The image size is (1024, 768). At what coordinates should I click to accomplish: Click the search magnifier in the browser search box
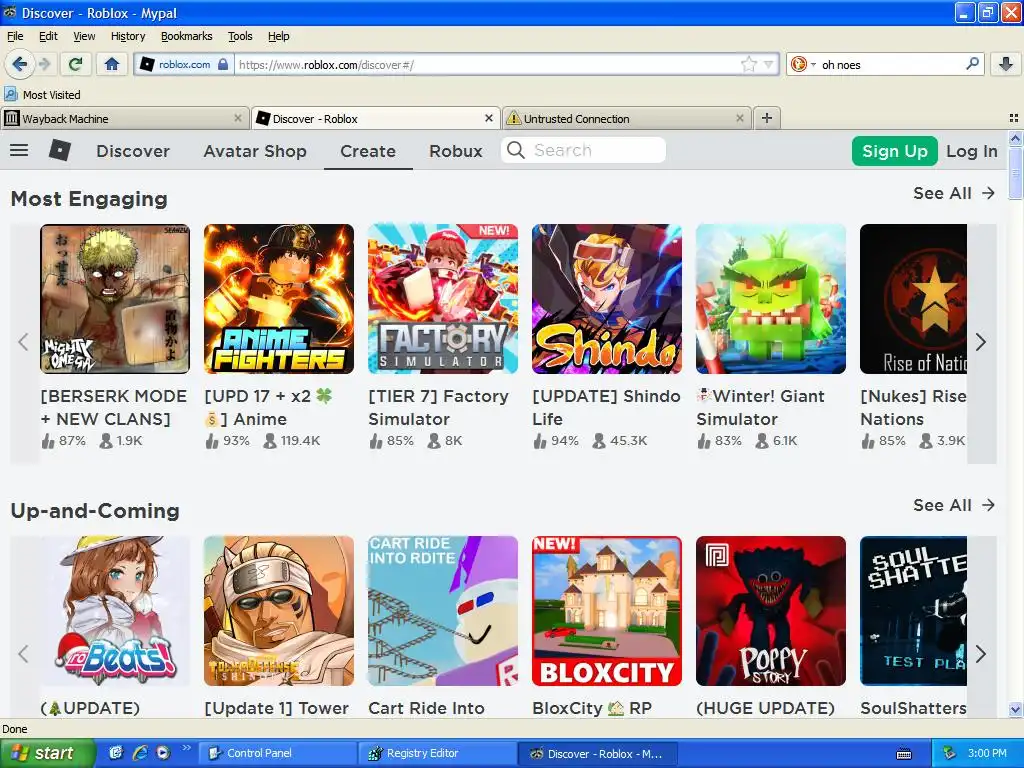(972, 64)
